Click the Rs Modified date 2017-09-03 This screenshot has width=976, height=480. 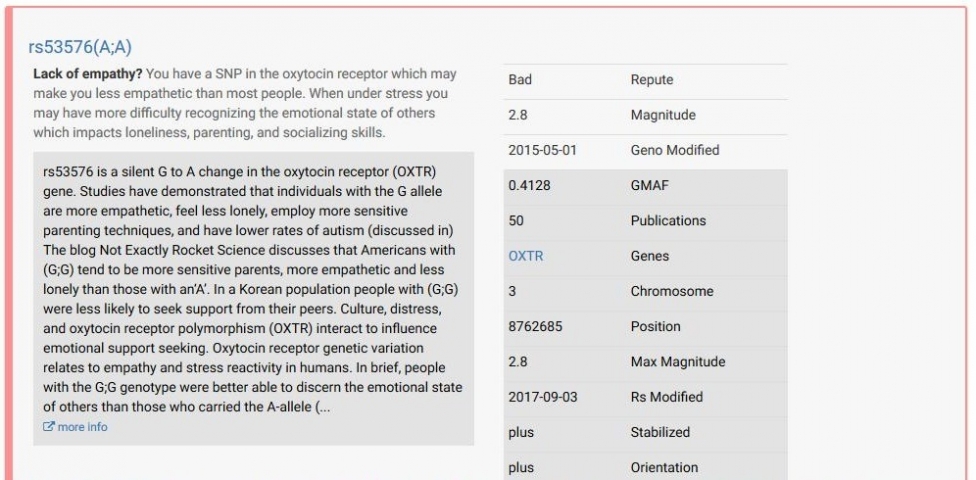click(543, 397)
